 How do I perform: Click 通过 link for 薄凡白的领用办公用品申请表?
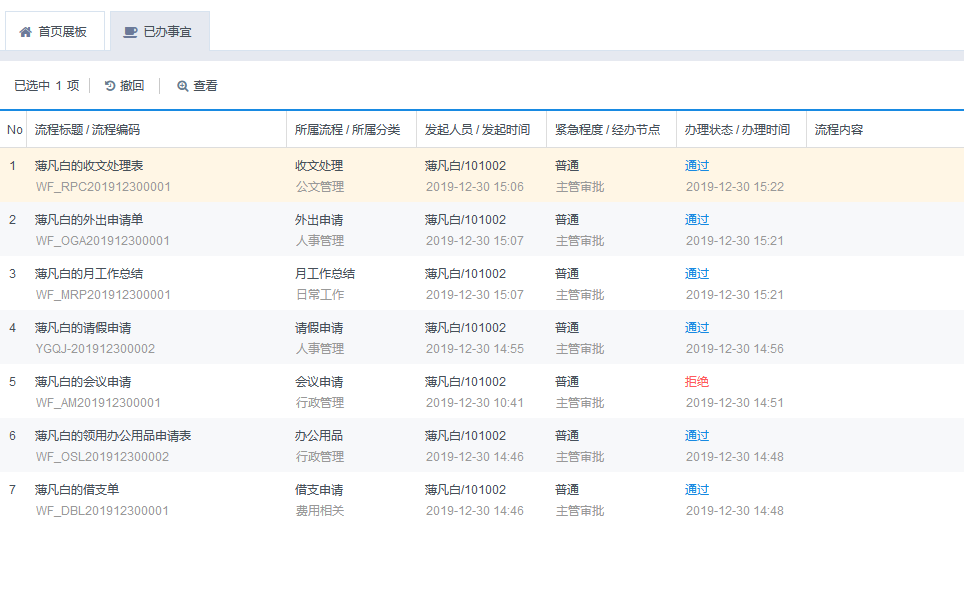coord(697,436)
